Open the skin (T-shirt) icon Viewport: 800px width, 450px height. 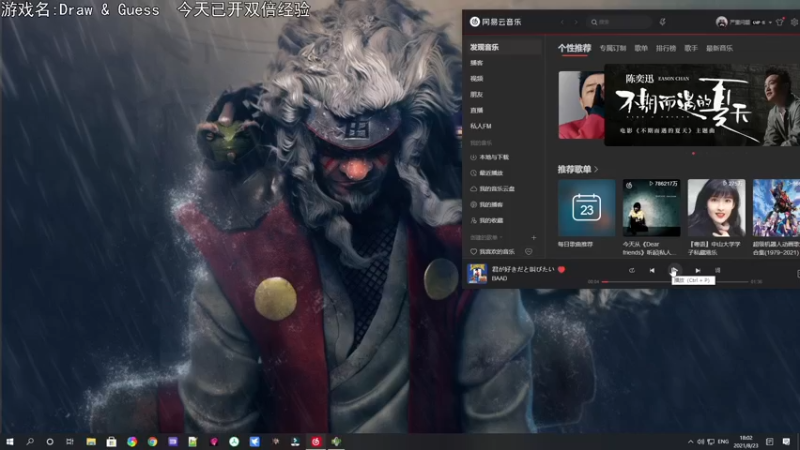[780, 22]
